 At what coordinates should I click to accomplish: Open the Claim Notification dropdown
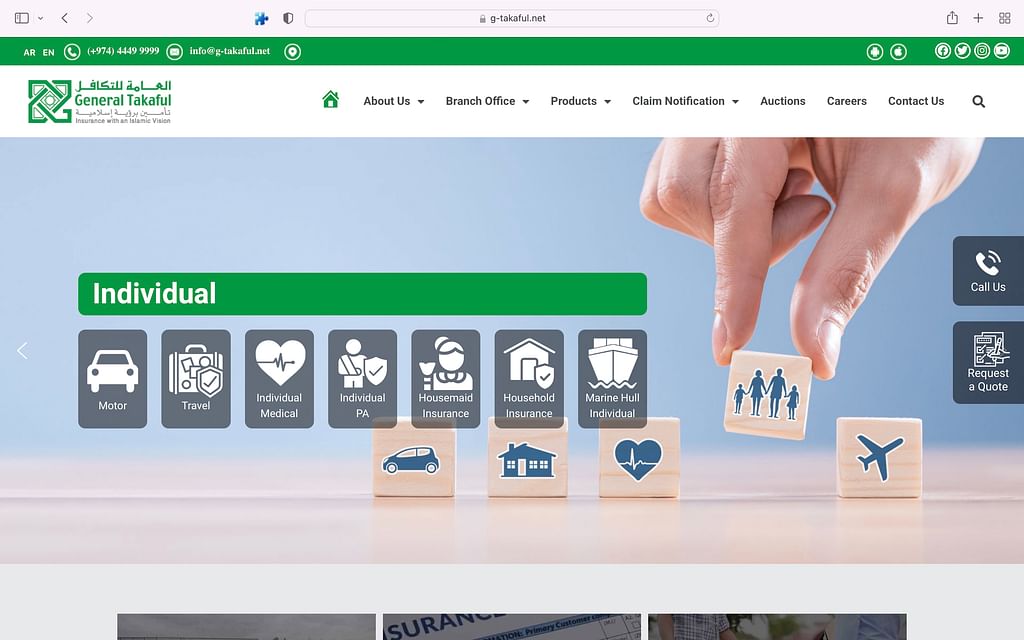click(685, 101)
